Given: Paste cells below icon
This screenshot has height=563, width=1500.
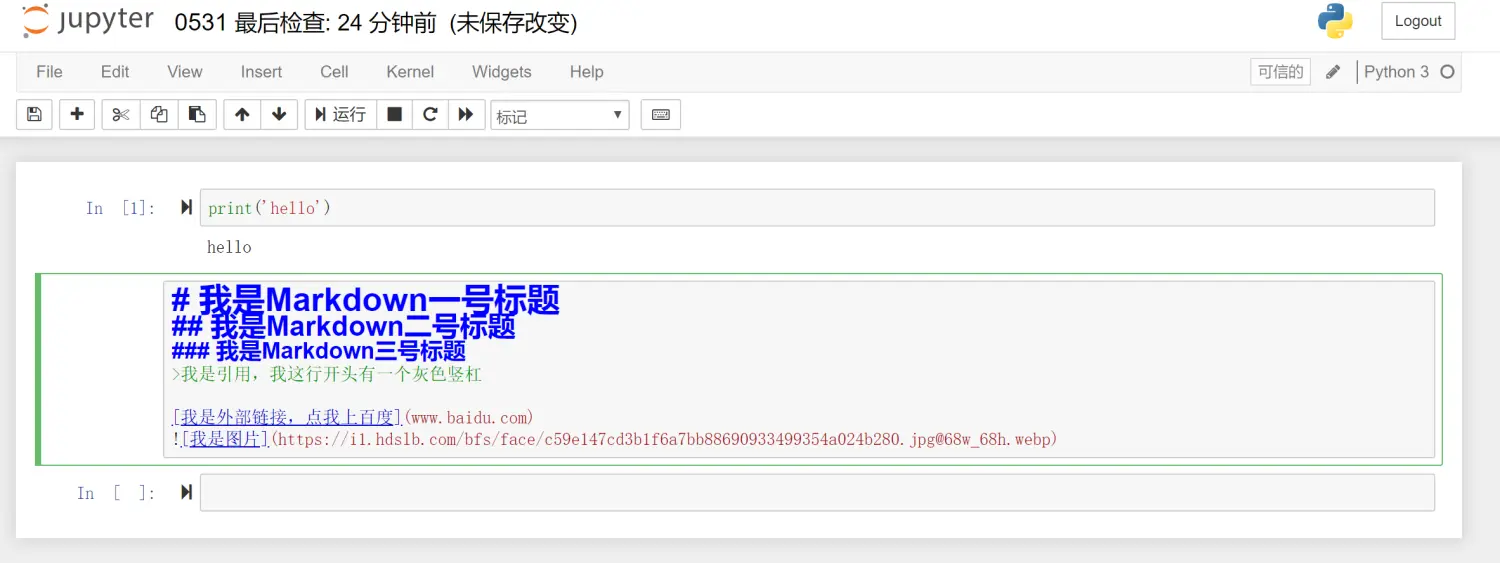Looking at the screenshot, I should [197, 115].
